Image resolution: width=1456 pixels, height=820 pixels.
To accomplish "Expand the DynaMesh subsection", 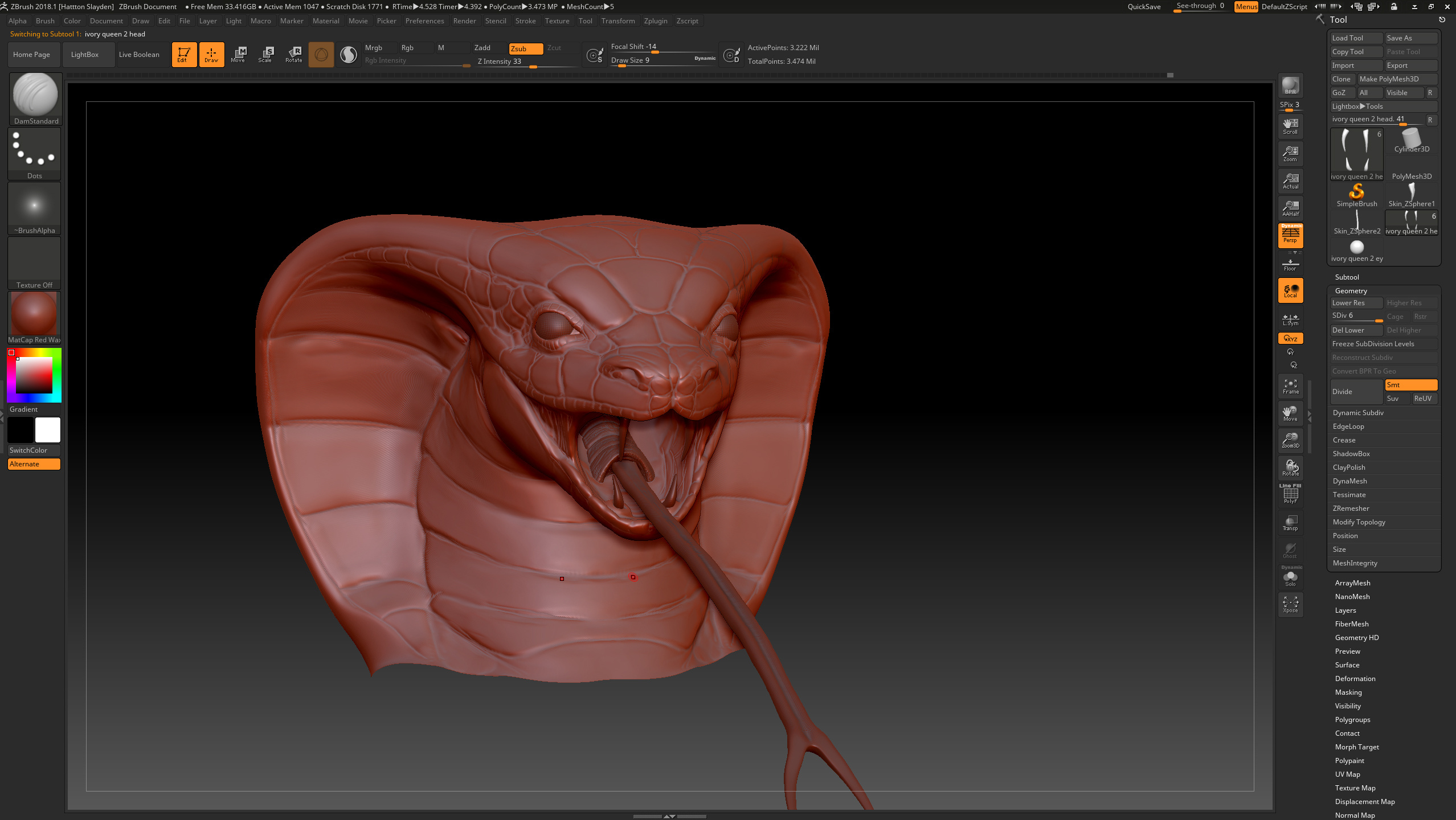I will point(1349,481).
